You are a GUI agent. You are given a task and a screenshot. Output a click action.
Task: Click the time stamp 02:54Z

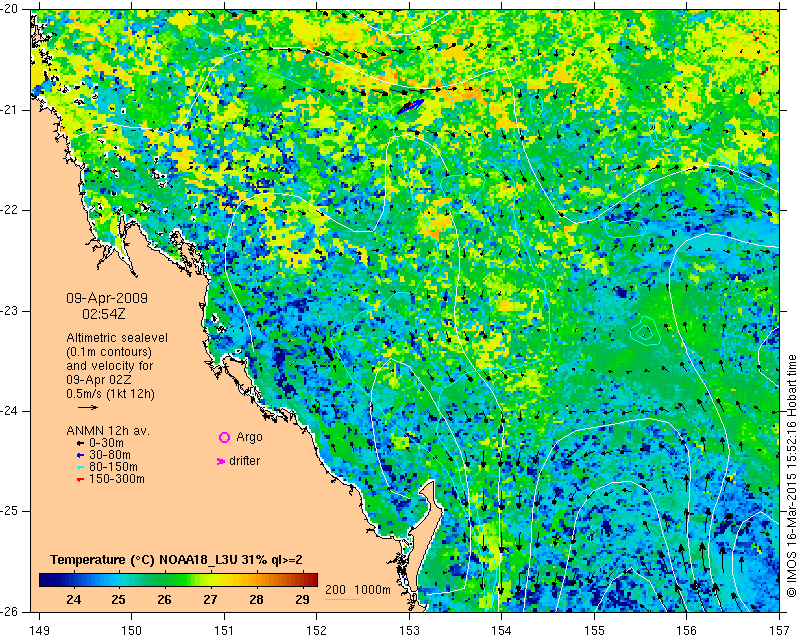point(104,314)
